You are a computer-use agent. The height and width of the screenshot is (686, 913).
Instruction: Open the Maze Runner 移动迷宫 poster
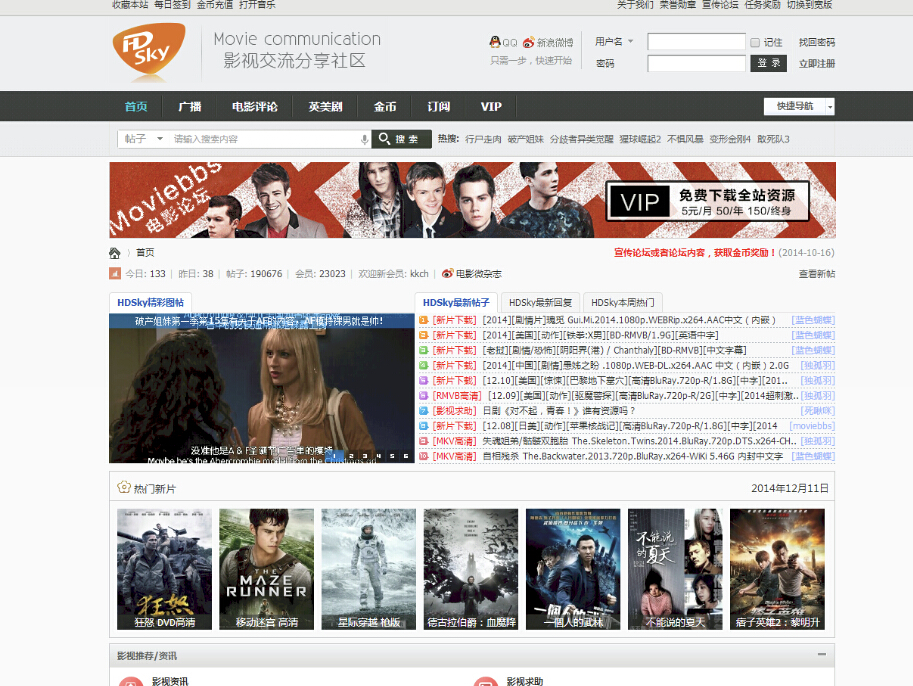click(x=267, y=569)
